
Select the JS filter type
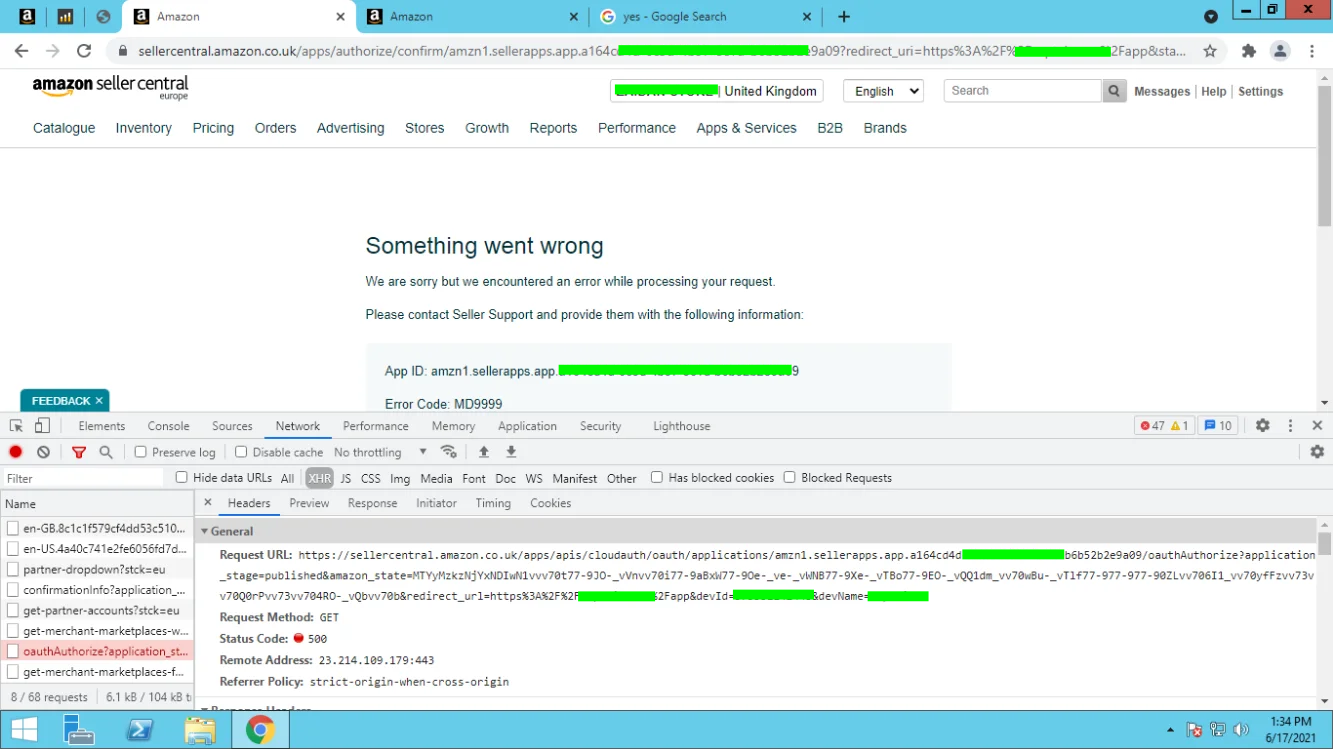pyautogui.click(x=346, y=478)
